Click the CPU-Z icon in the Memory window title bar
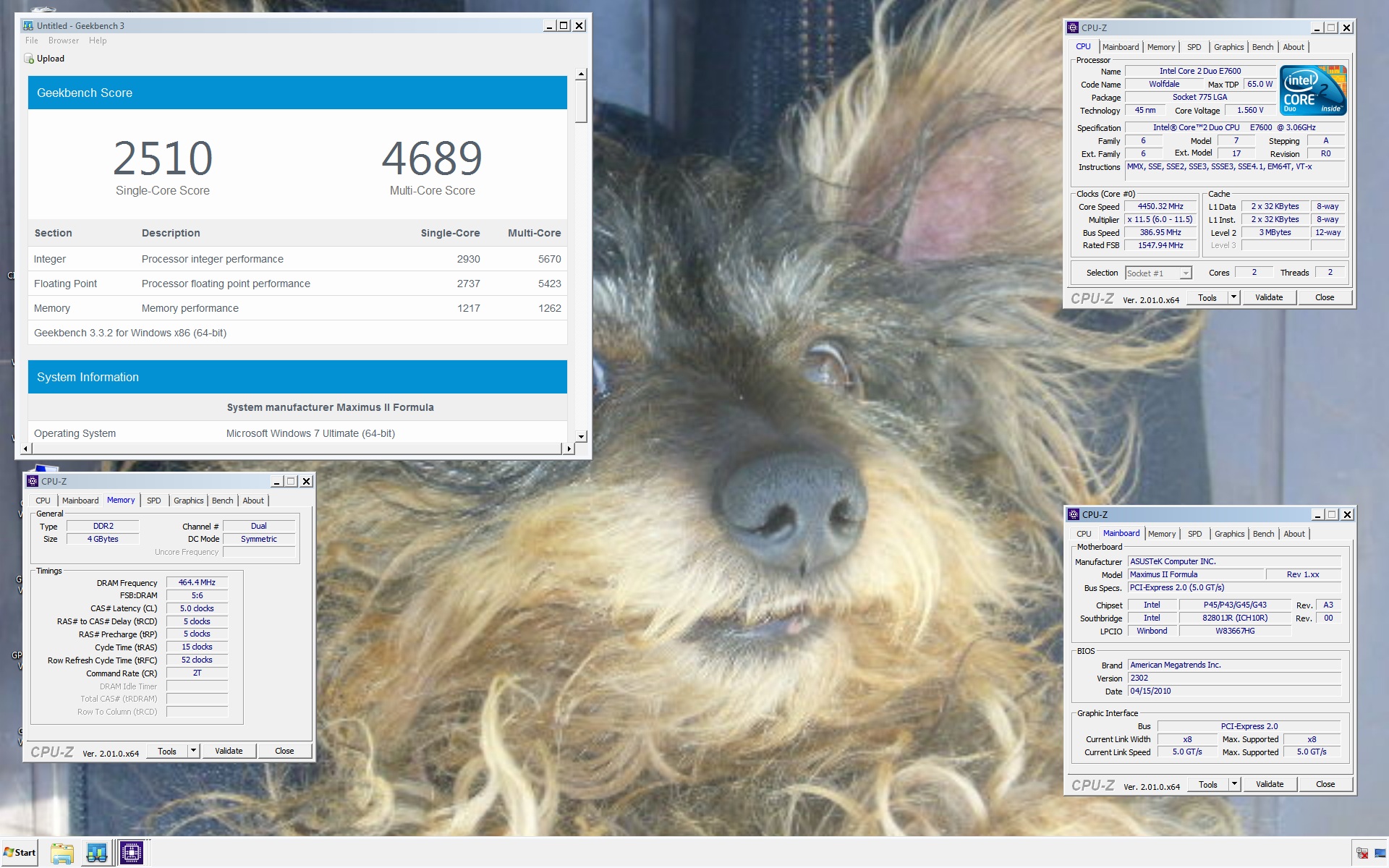This screenshot has height=868, width=1389. 33,481
